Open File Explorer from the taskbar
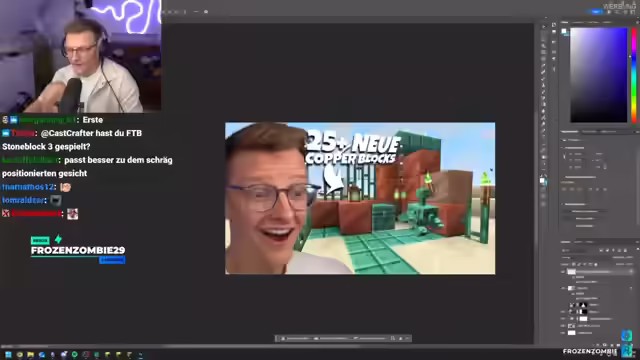Image resolution: width=640 pixels, height=360 pixels. (31, 354)
